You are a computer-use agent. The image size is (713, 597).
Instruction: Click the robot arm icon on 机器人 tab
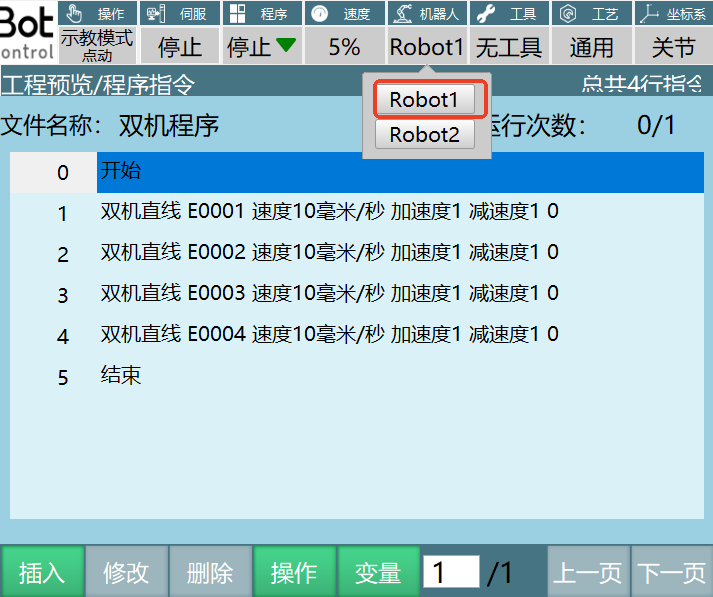[402, 14]
